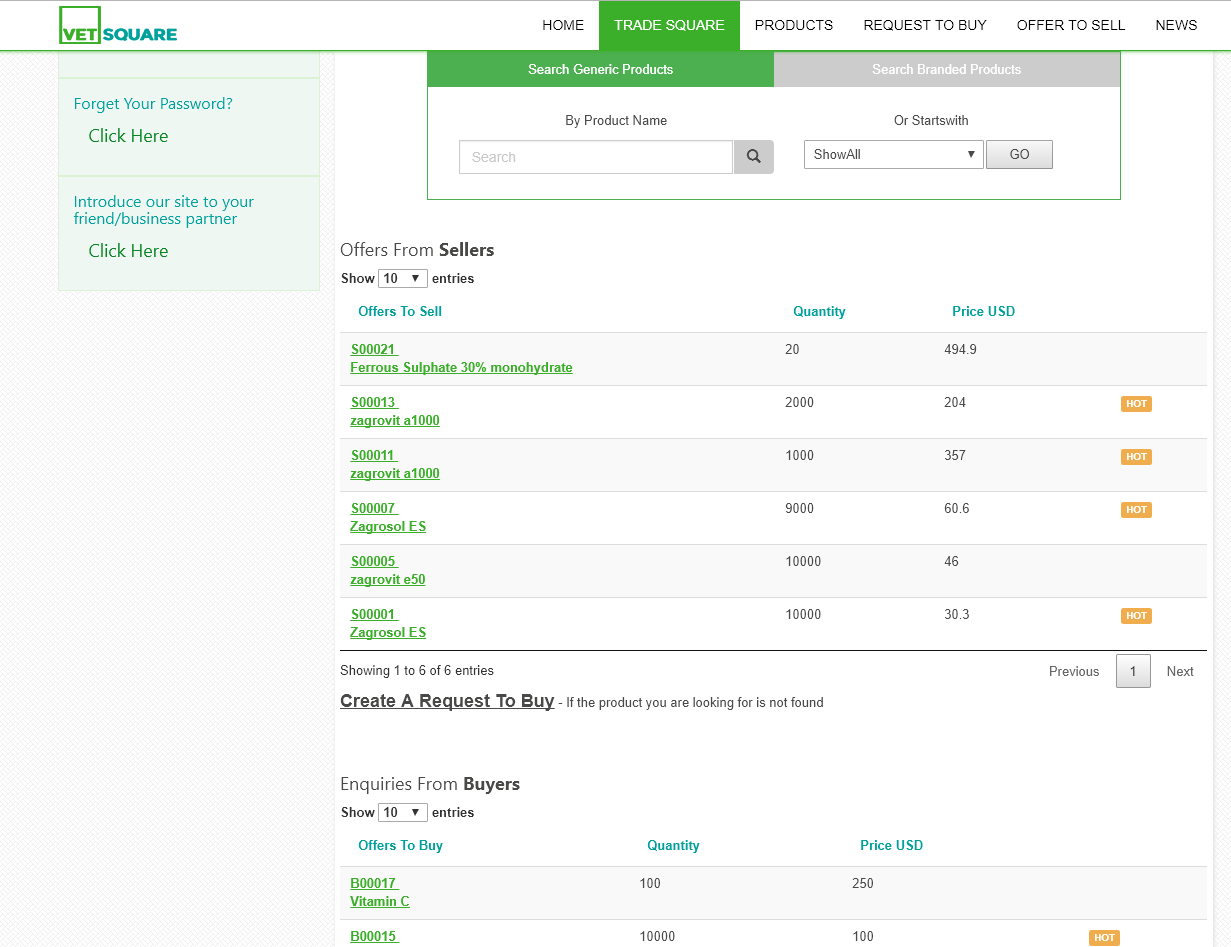Sort sellers table by Price USD
This screenshot has height=947, width=1231.
click(983, 312)
